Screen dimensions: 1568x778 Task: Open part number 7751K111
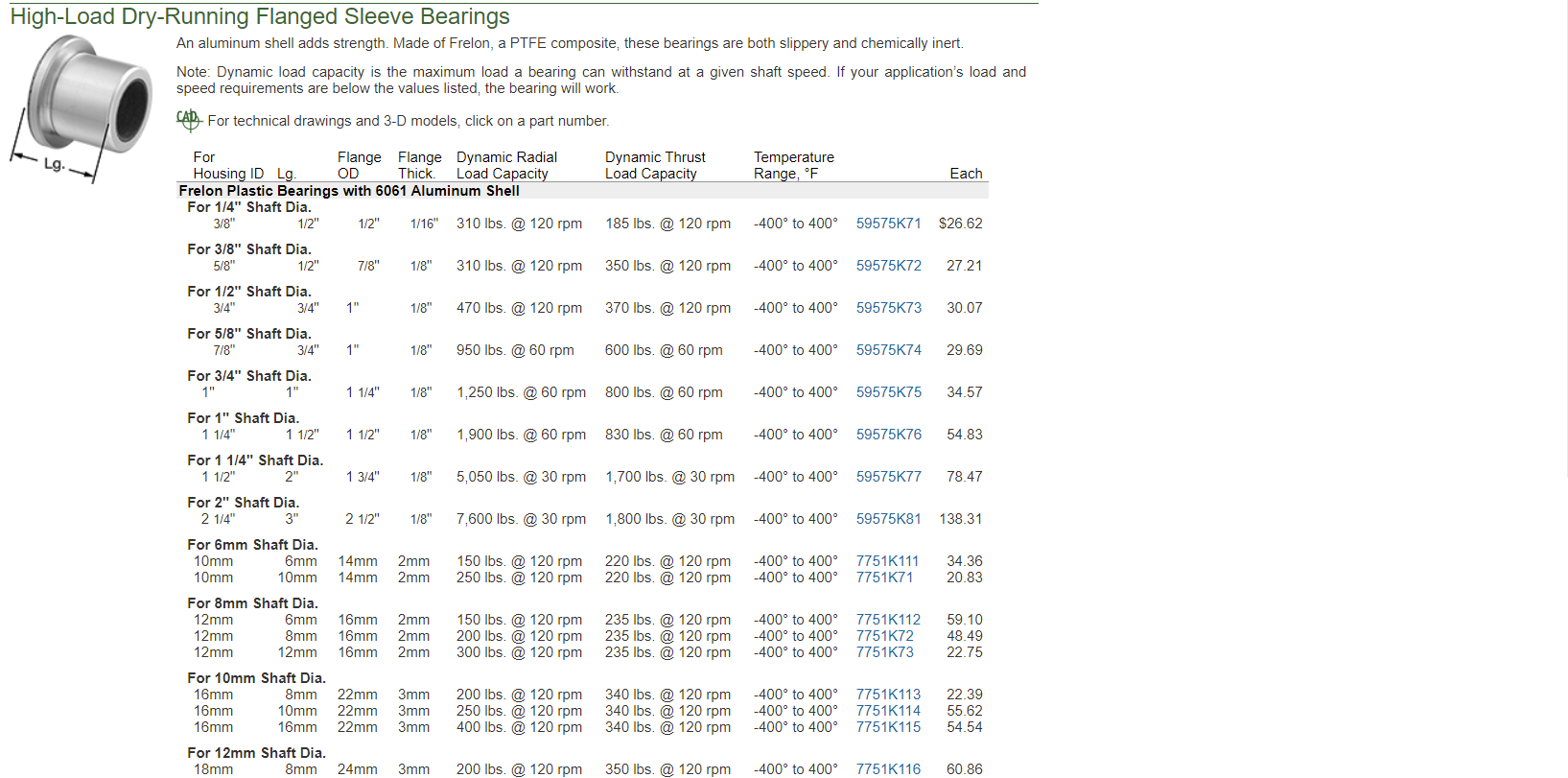tap(887, 561)
